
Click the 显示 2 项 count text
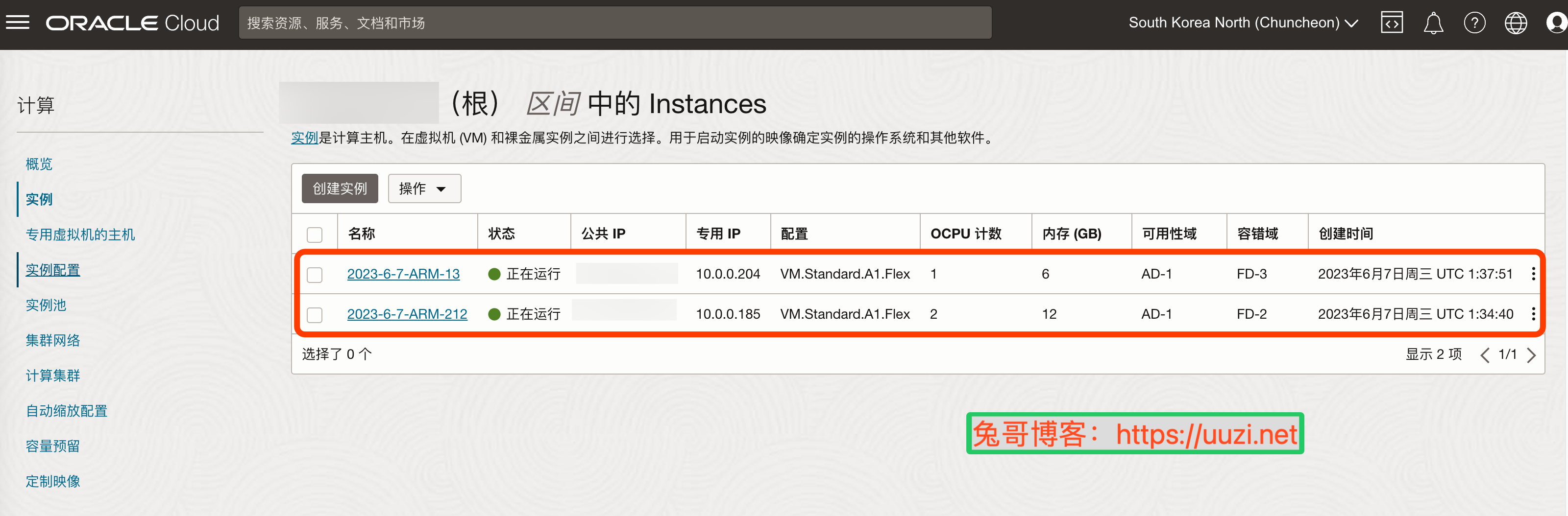[1433, 354]
